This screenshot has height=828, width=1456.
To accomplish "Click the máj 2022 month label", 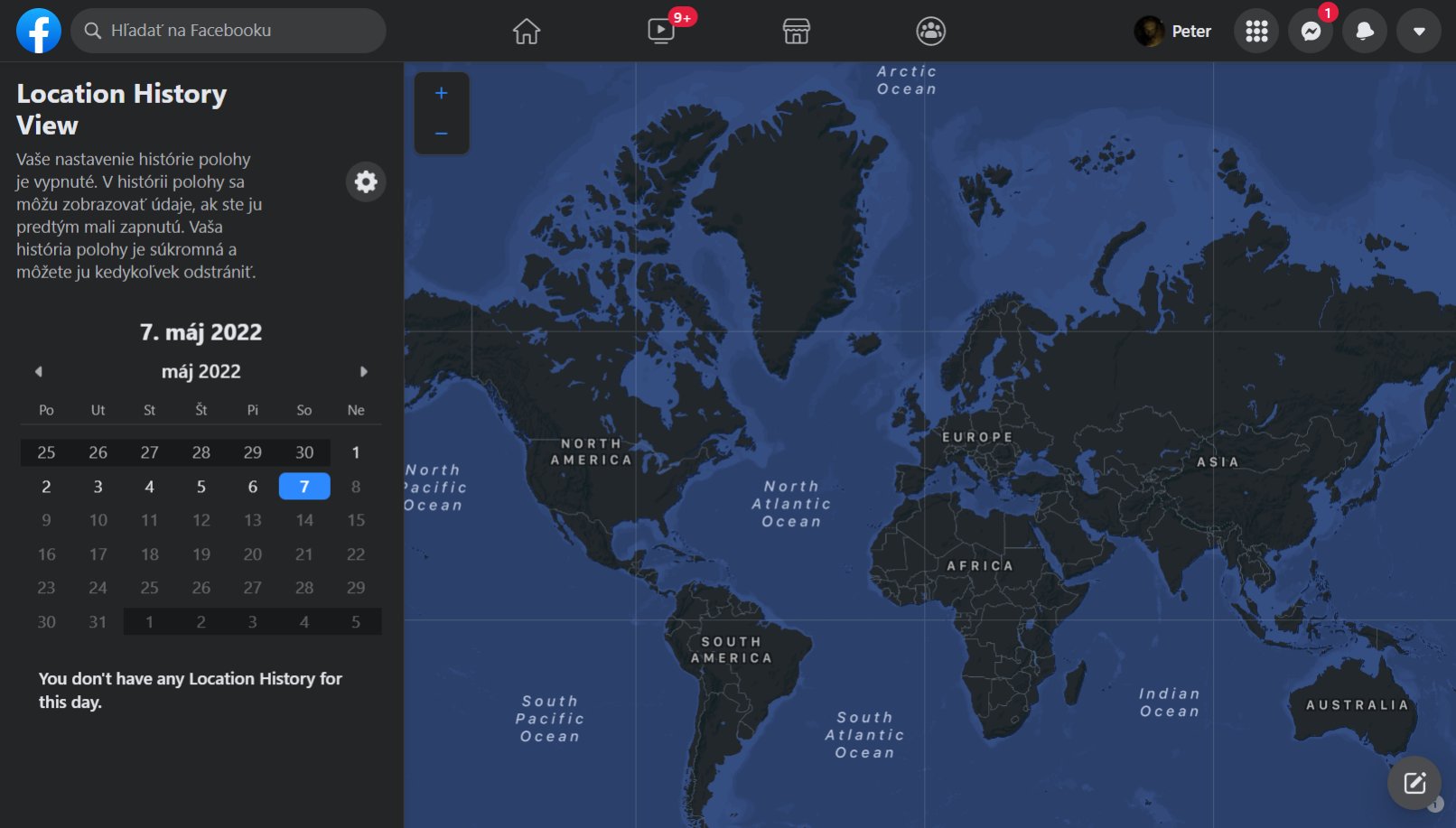I will (x=201, y=371).
